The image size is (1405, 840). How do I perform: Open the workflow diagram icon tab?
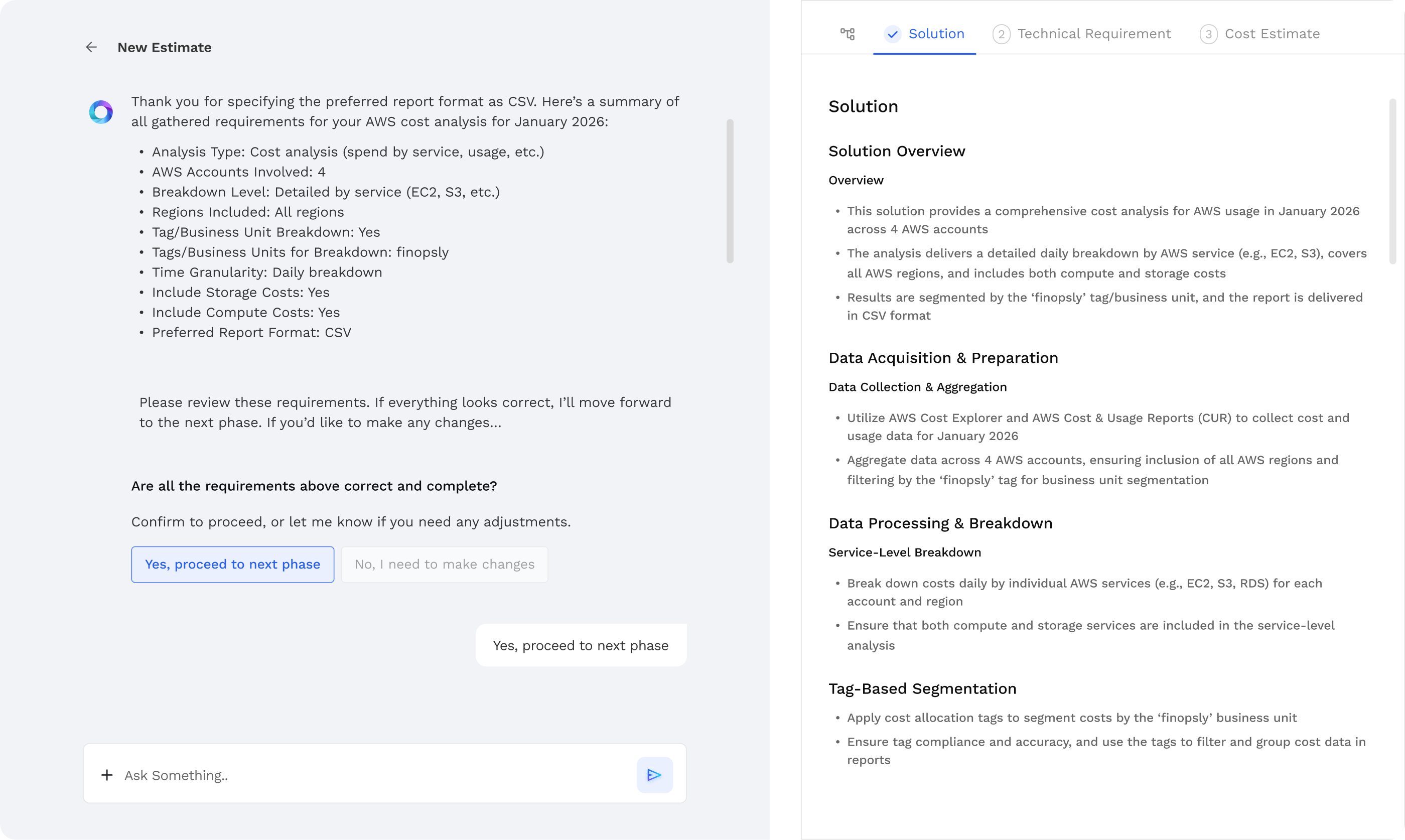pos(847,34)
